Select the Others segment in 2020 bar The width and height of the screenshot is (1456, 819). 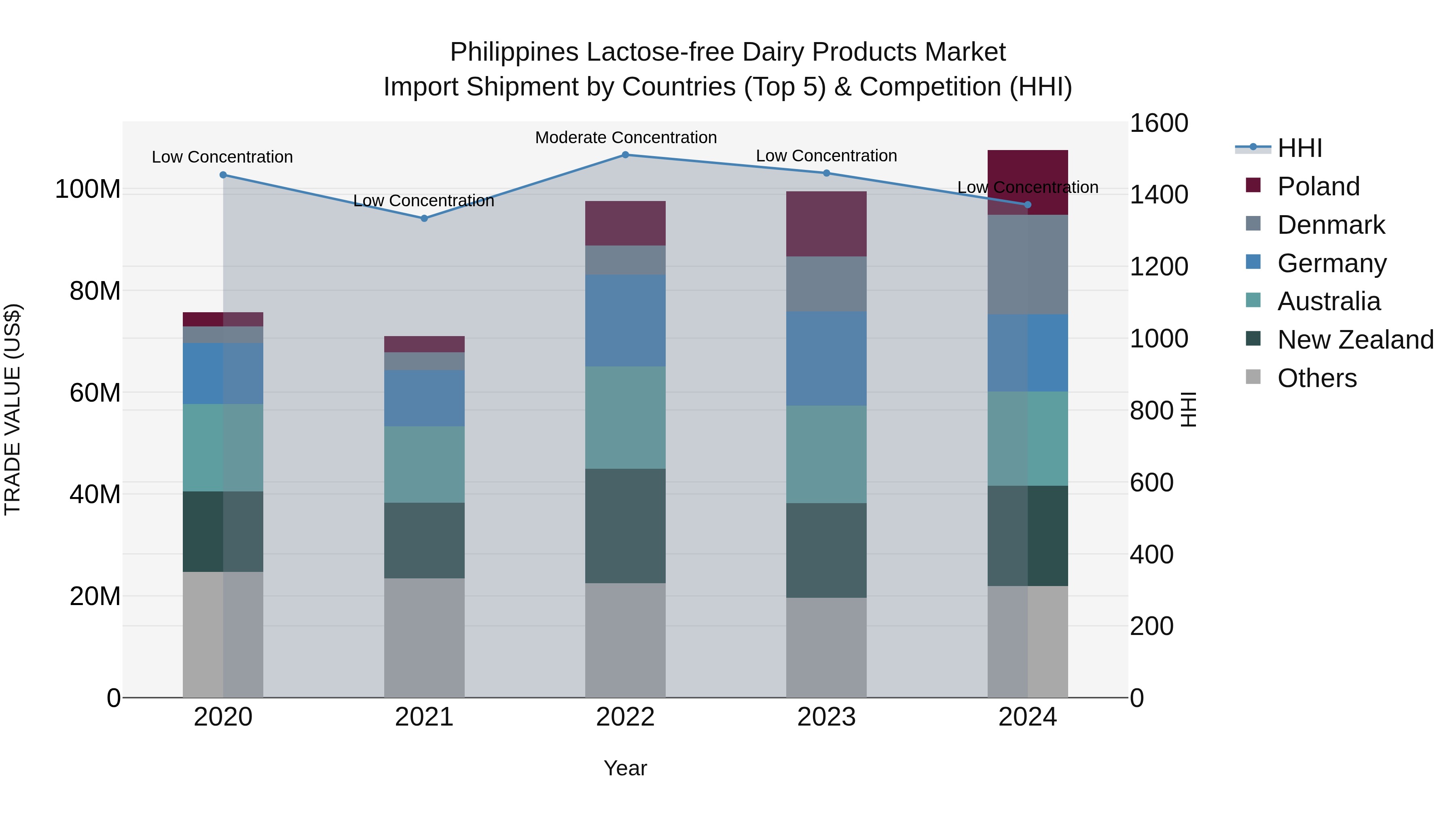pyautogui.click(x=223, y=635)
